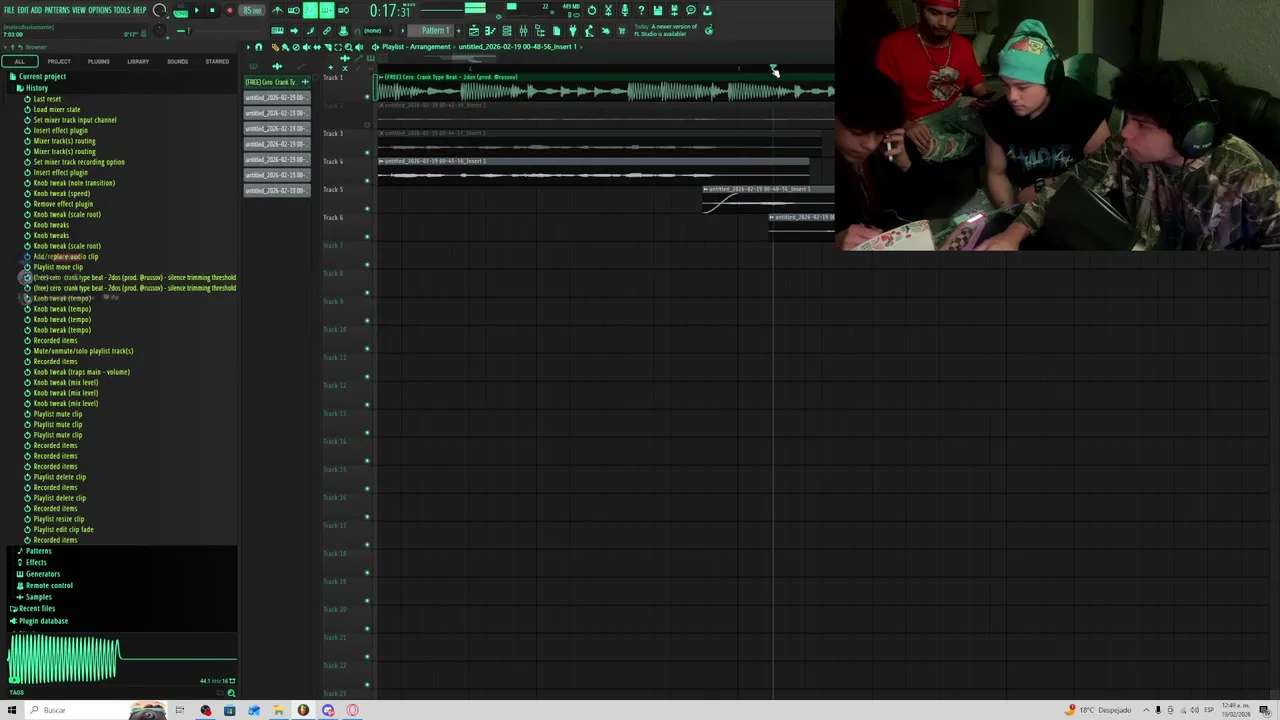Click the undo history icon in toolbar
Image resolution: width=1280 pixels, height=720 pixels.
pos(591,10)
